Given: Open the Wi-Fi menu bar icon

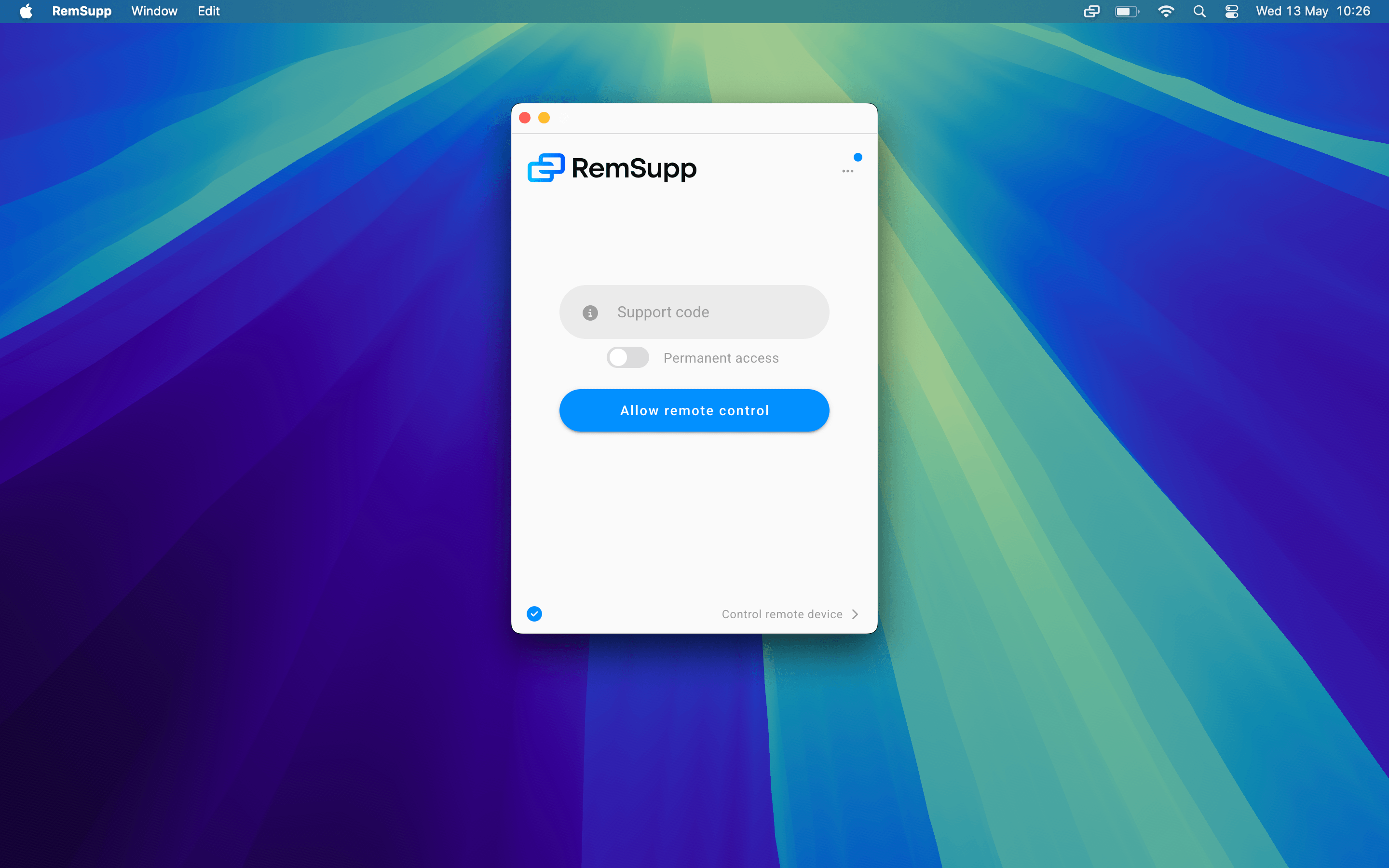Looking at the screenshot, I should pos(1166,12).
